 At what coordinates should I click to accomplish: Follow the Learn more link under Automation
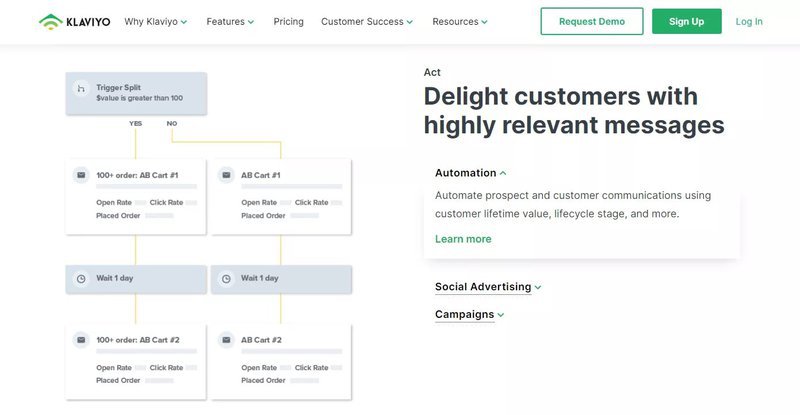(463, 239)
